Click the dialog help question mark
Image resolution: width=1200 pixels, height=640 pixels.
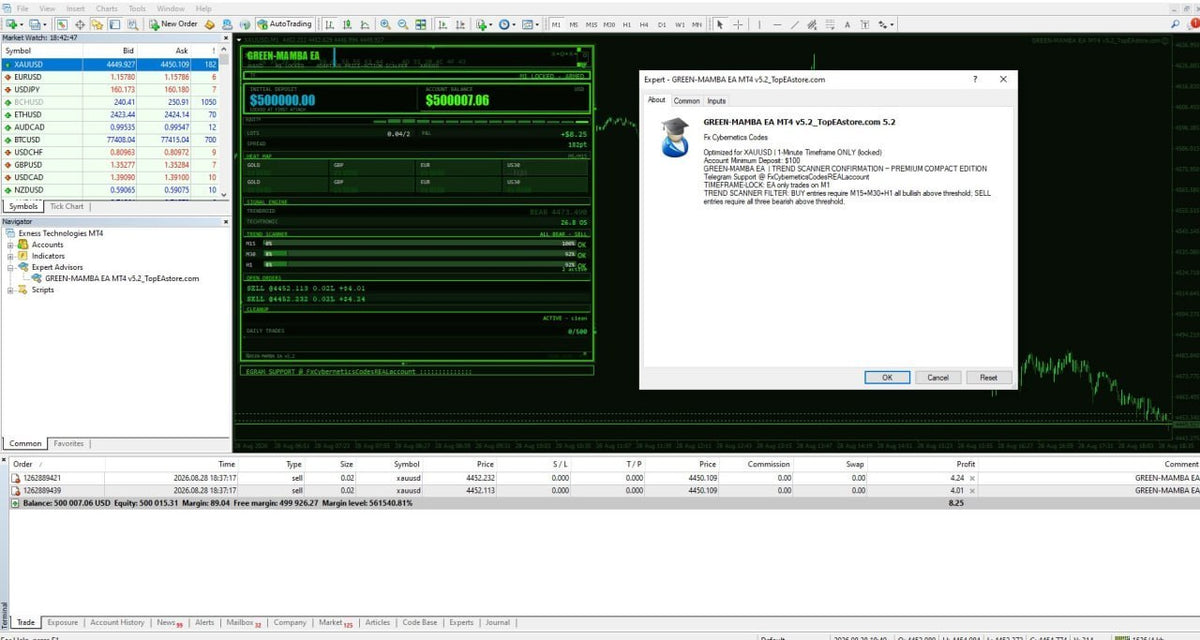[x=975, y=79]
